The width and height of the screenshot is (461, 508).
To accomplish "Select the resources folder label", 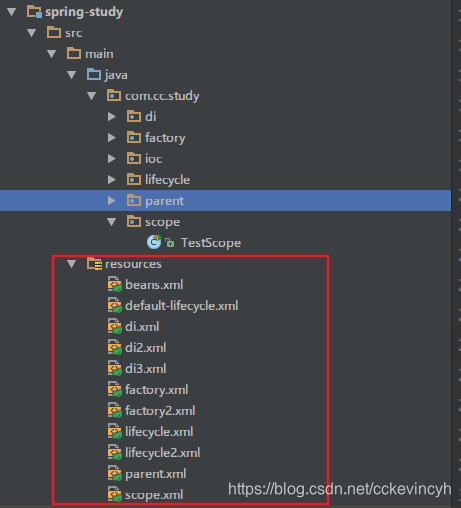I will pyautogui.click(x=133, y=264).
